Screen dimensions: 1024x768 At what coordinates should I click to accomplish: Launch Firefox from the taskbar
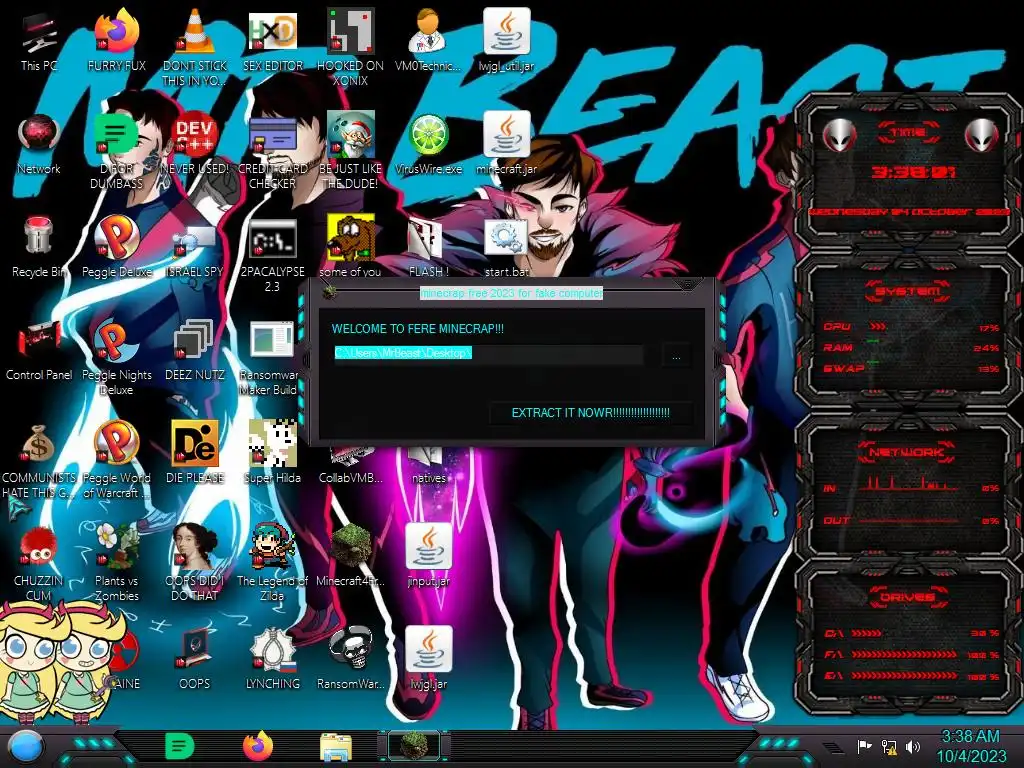[258, 746]
